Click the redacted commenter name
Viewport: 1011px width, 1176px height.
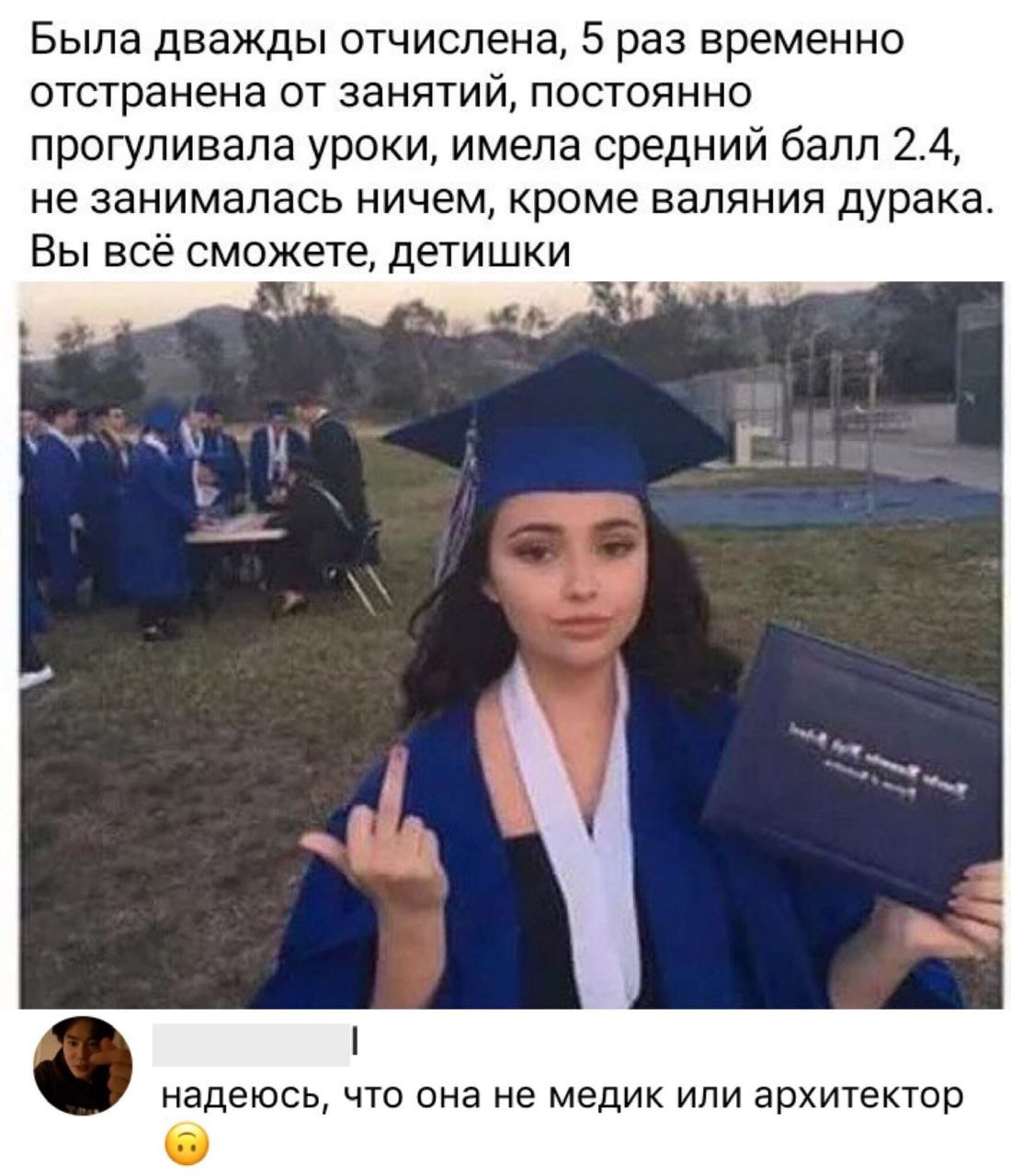[250, 1046]
